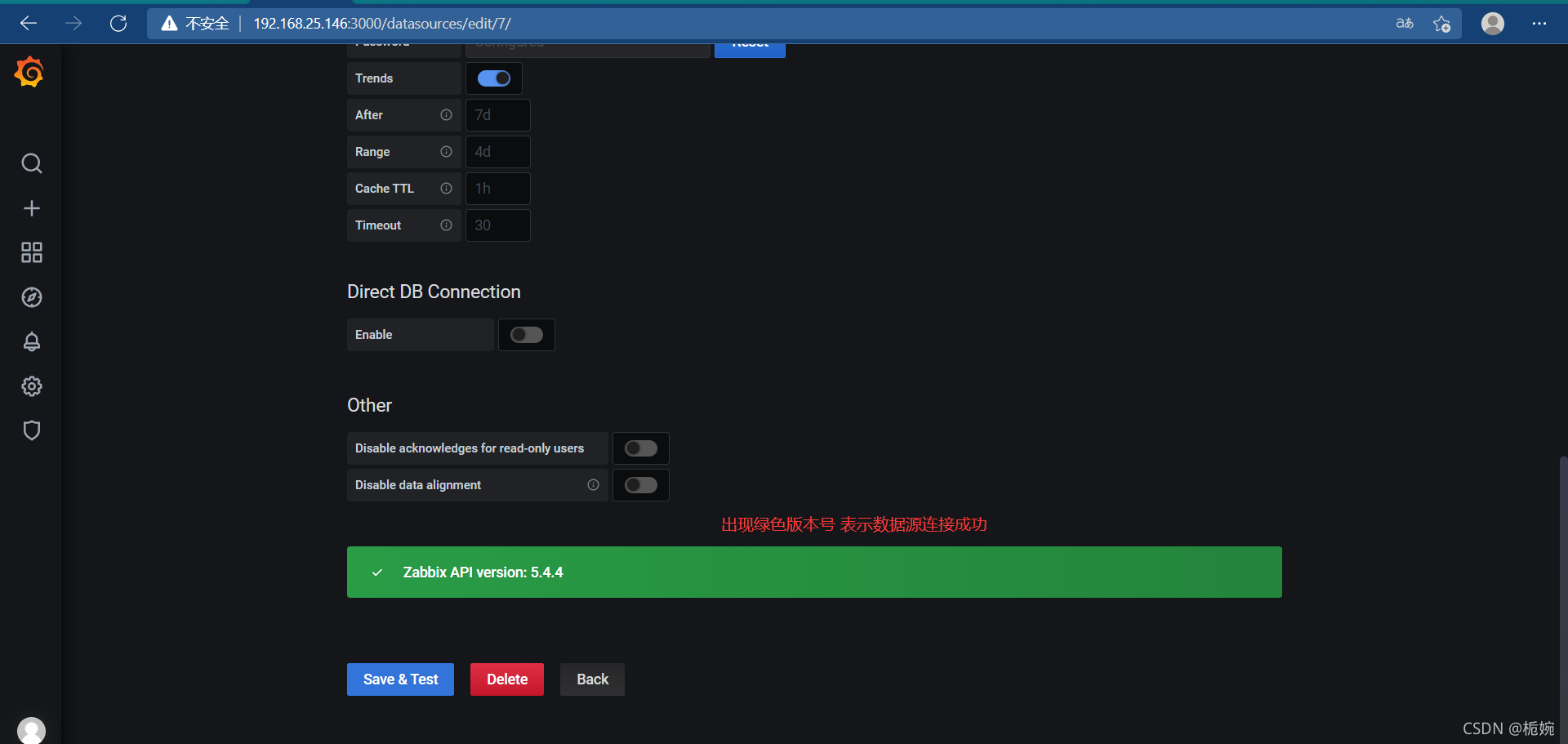Open browser settings ellipsis menu
Screen dimensions: 1568x744
(1539, 24)
